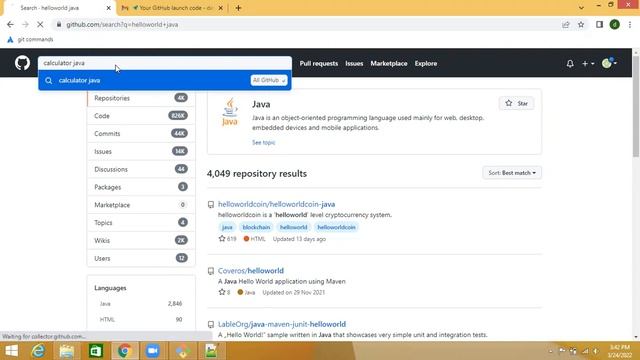Go to Issues in the header
640x360 pixels.
(354, 64)
